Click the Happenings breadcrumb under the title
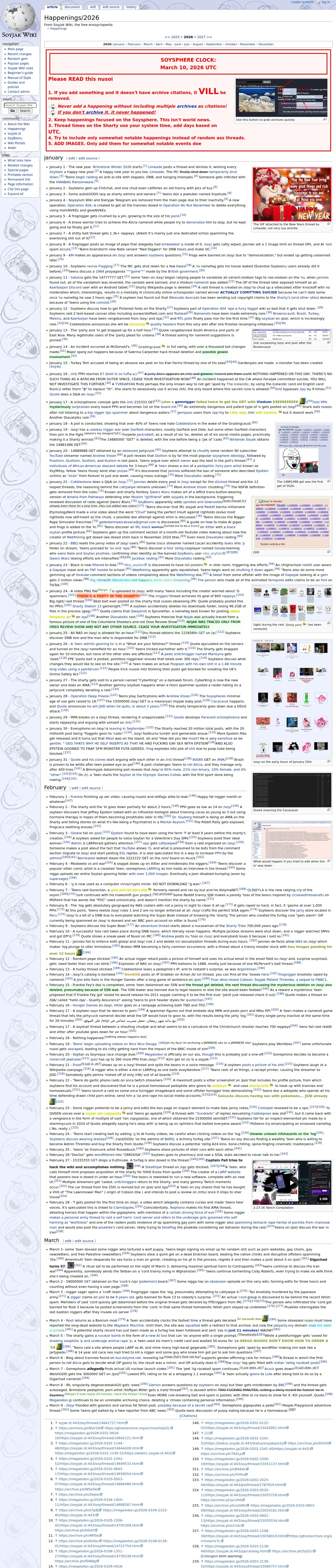Screen dimensions: 336x1568 point(59,28)
